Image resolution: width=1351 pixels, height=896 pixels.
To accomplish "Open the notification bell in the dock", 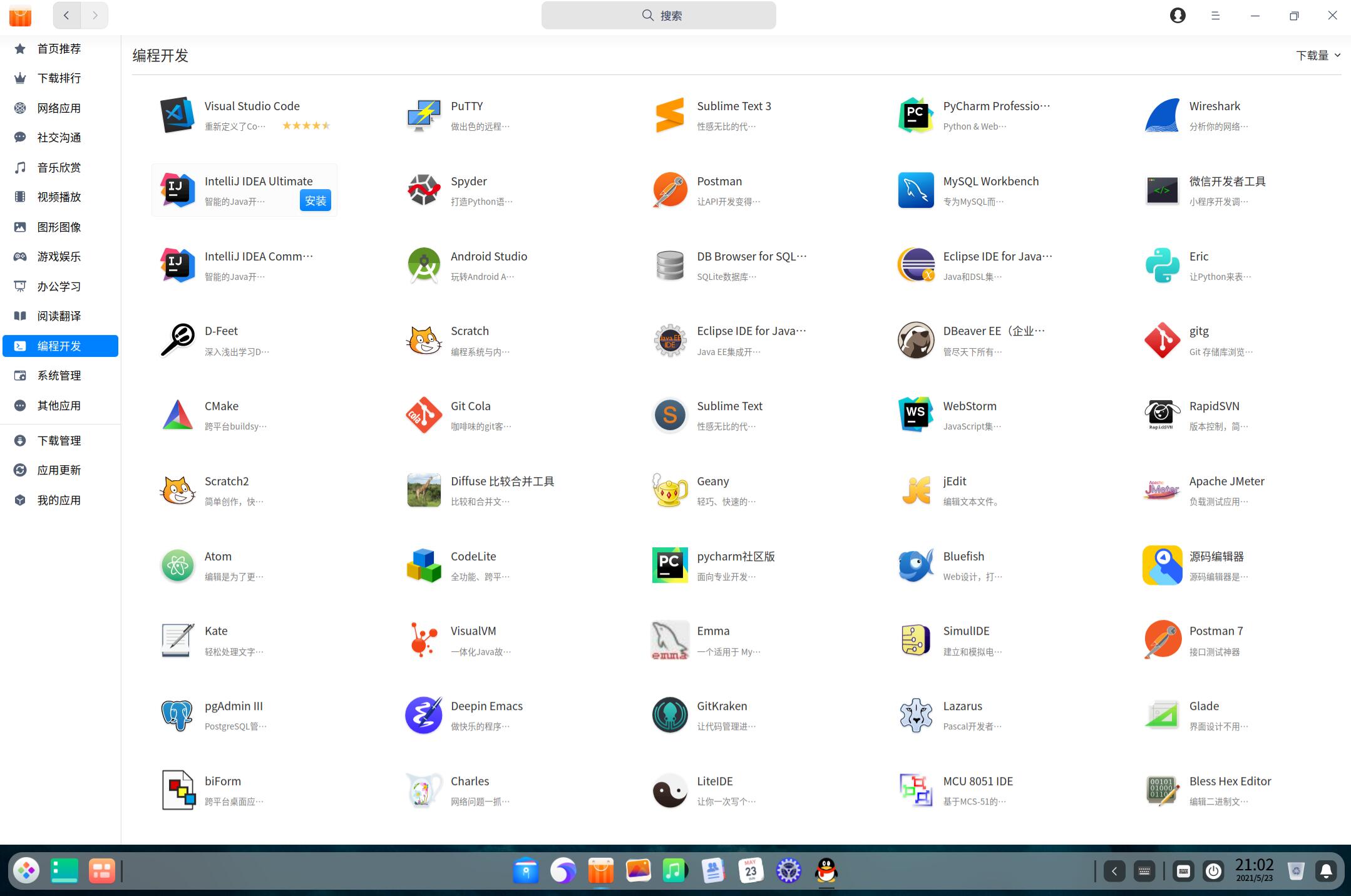I will point(1326,871).
